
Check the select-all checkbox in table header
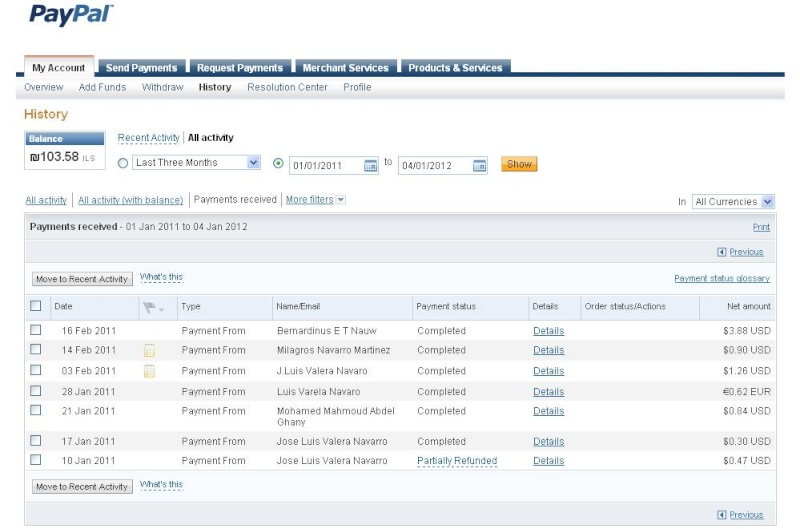coord(36,306)
